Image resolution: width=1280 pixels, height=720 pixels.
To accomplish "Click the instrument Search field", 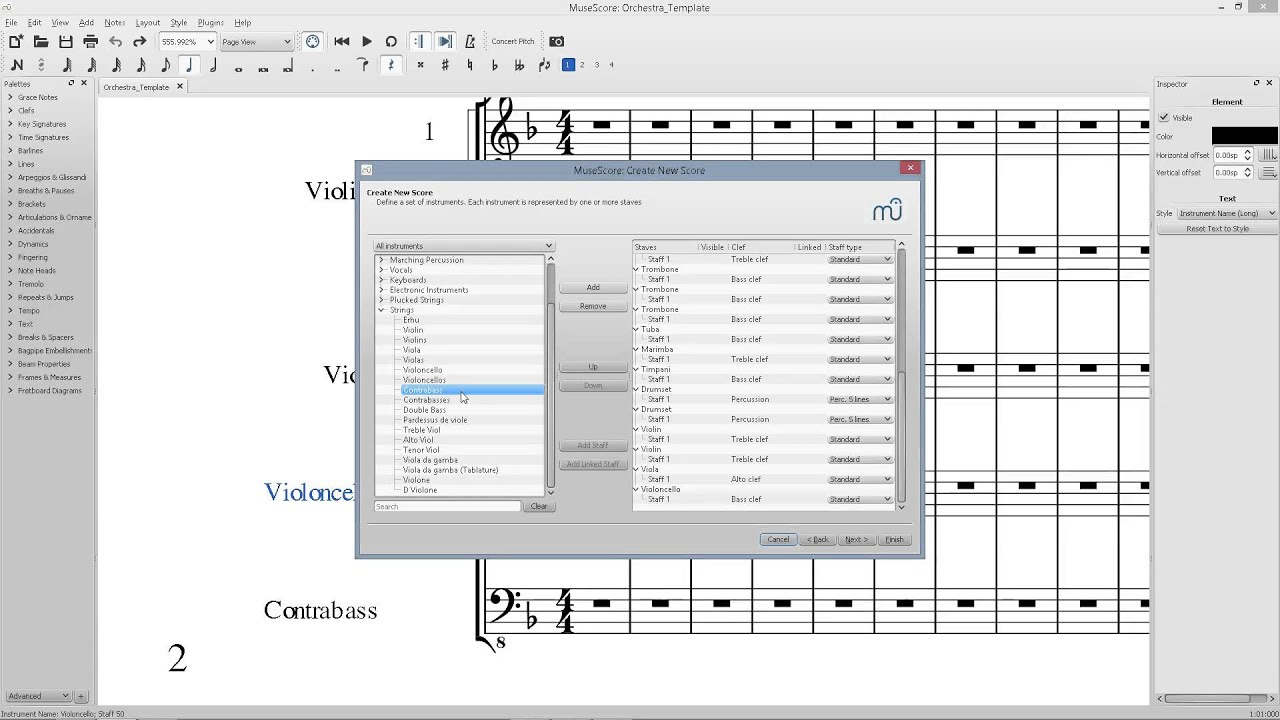I will point(447,506).
